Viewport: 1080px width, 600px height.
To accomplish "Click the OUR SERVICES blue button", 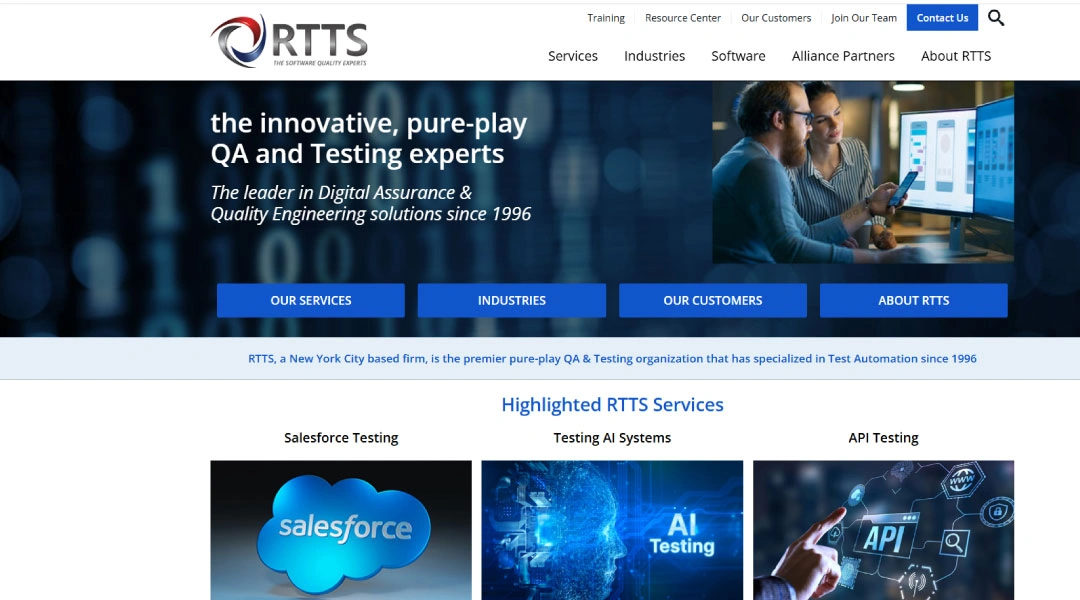I will 311,300.
